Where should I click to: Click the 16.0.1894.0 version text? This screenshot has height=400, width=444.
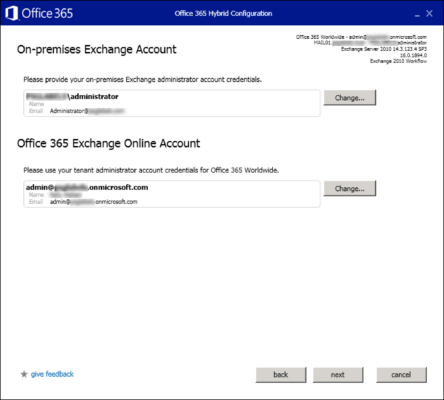[413, 55]
